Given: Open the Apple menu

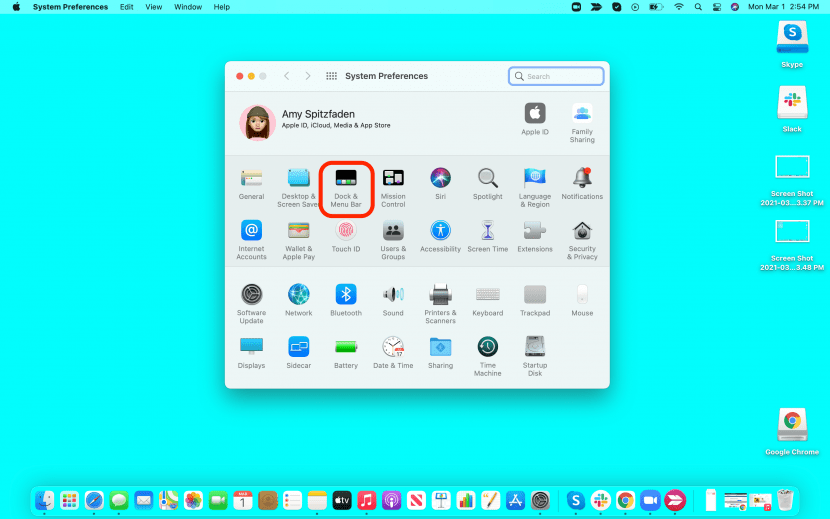Looking at the screenshot, I should (x=16, y=7).
